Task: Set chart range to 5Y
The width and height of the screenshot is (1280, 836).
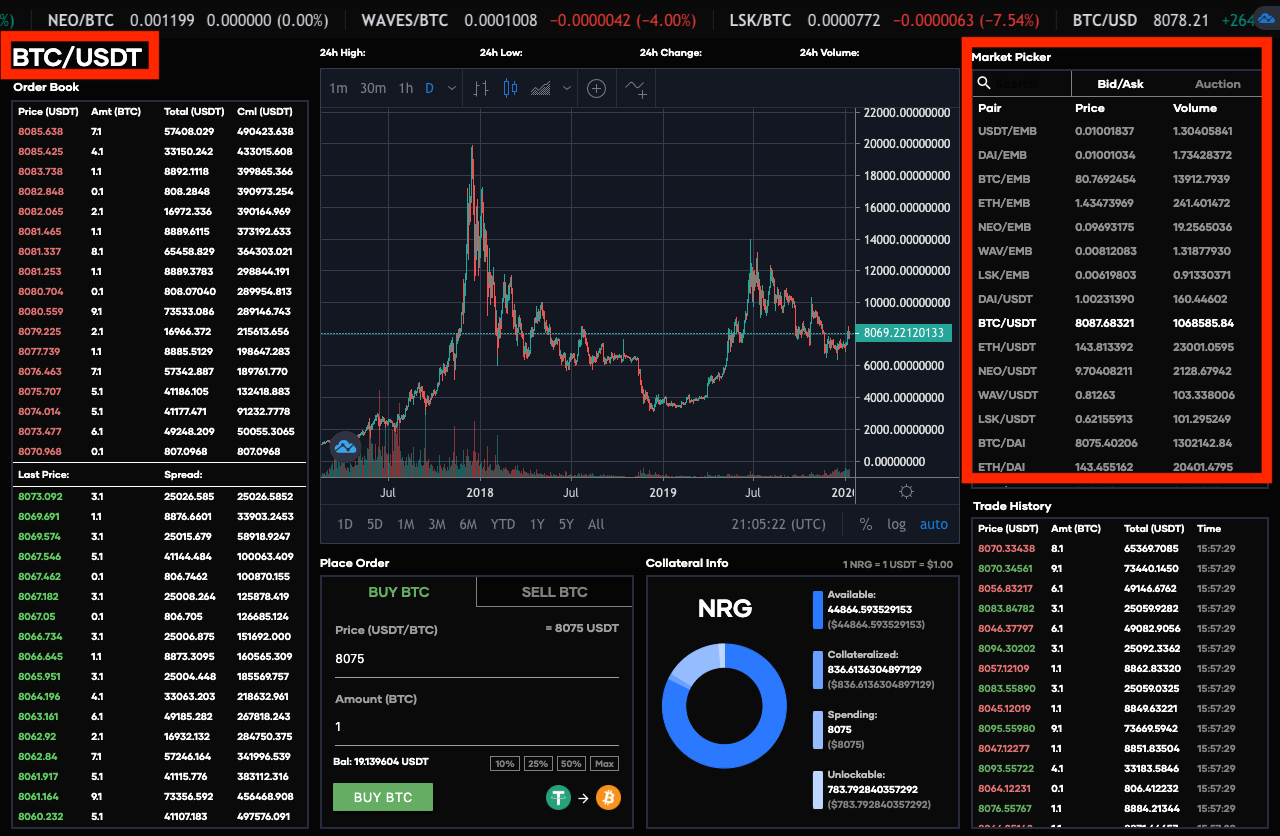Action: tap(566, 524)
